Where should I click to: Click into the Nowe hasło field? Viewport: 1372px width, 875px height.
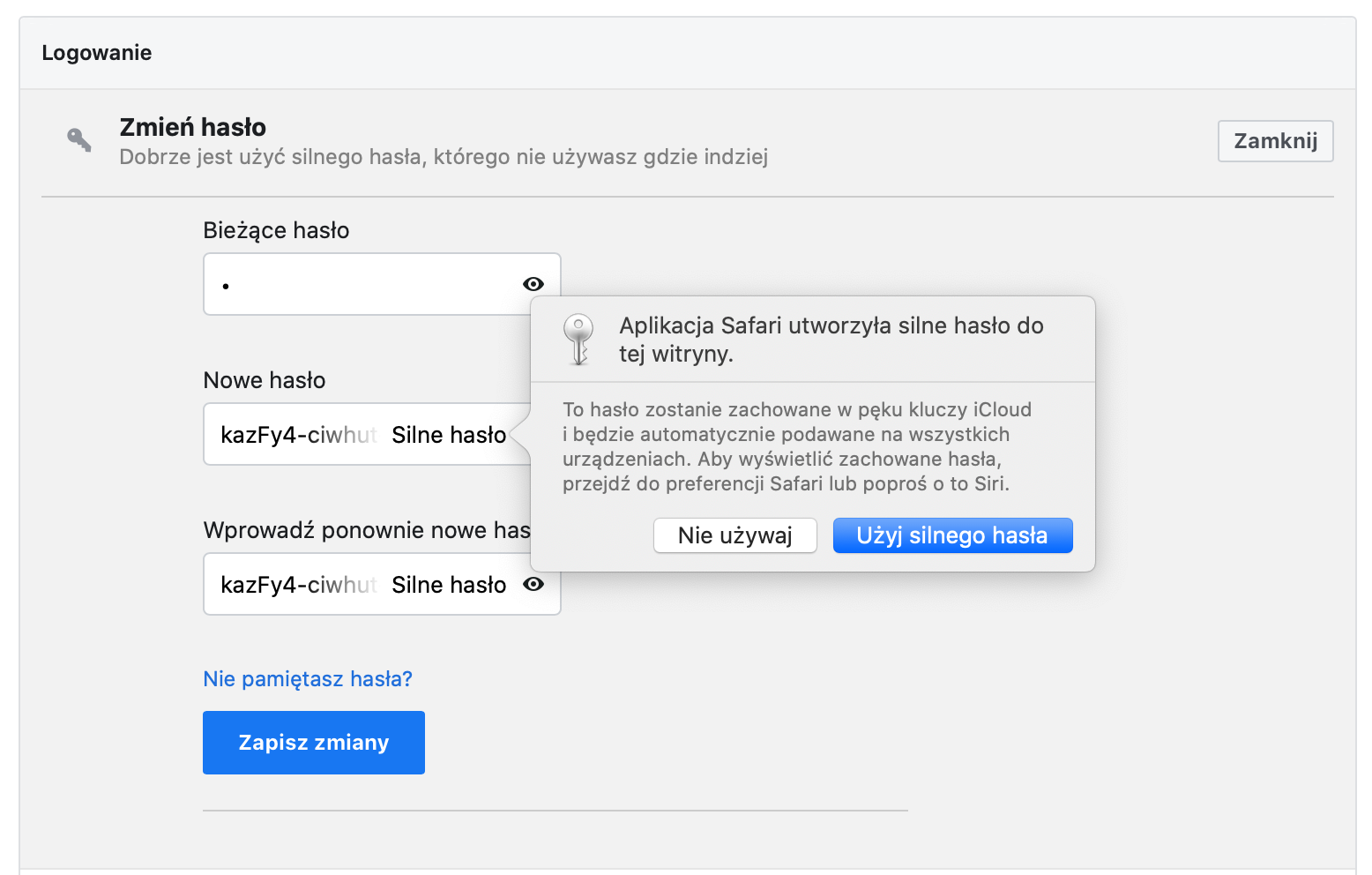coord(366,434)
